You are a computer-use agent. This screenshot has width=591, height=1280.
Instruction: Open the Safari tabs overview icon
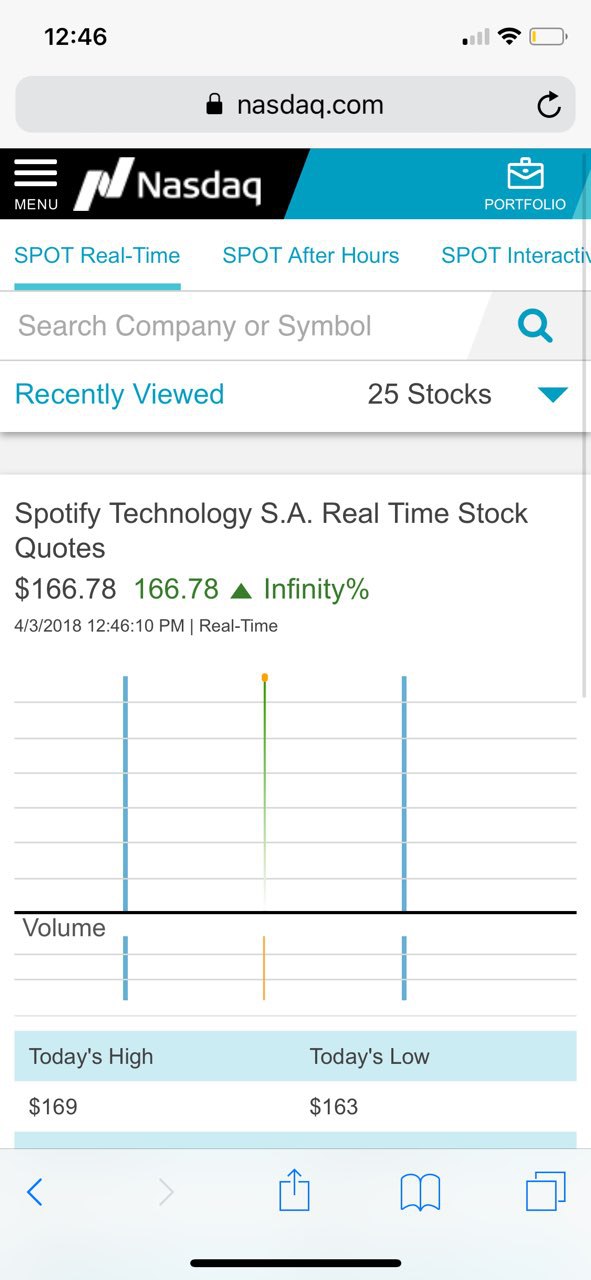coord(546,1191)
